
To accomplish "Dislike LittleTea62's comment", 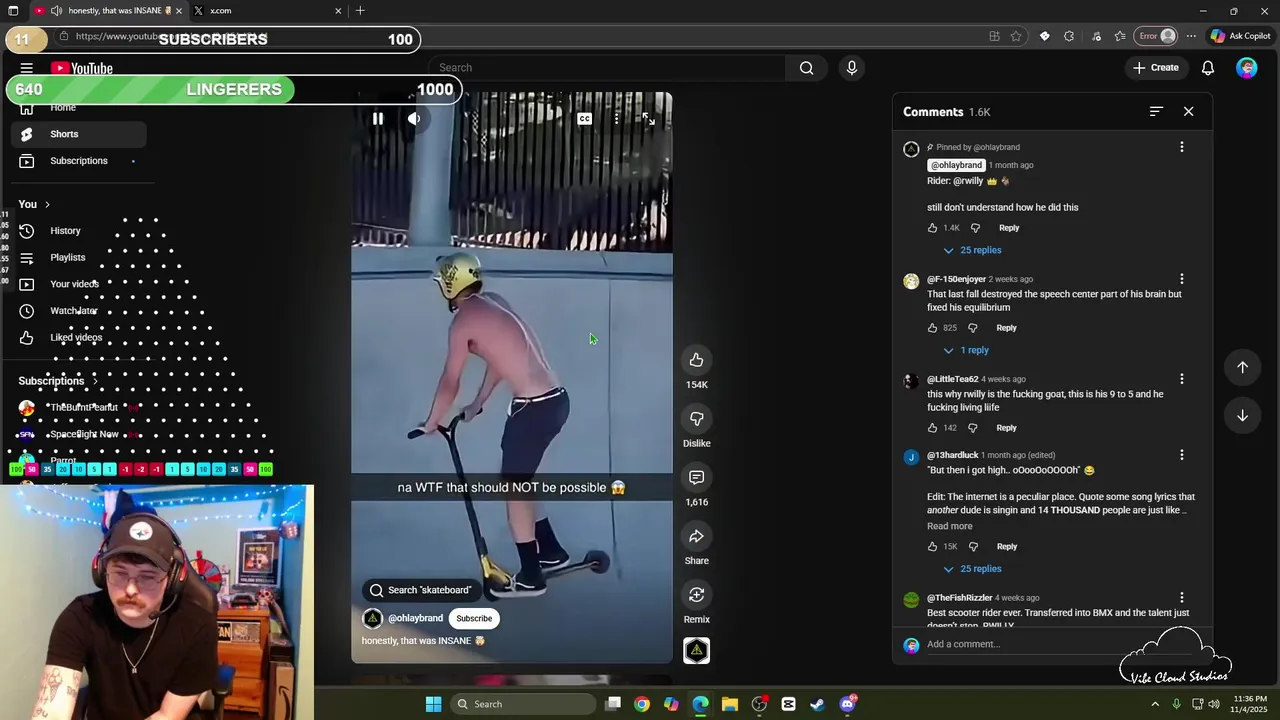I will tap(972, 428).
